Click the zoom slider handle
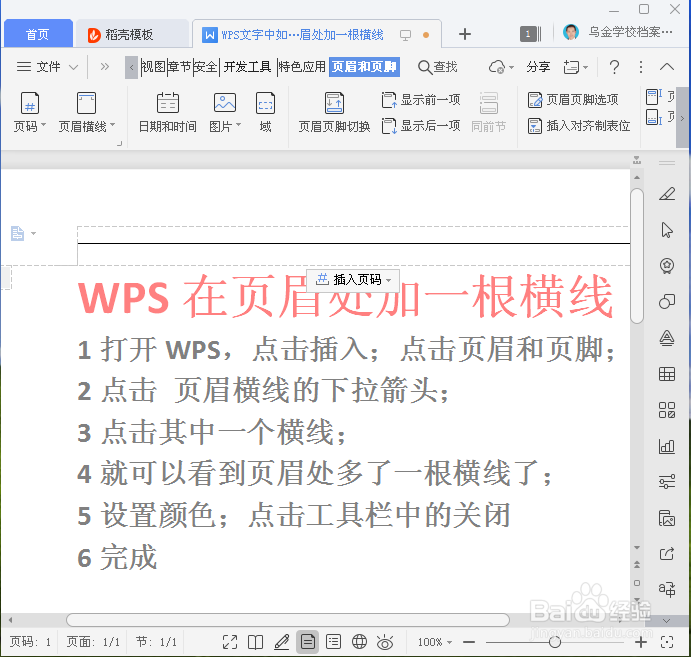 [555, 642]
